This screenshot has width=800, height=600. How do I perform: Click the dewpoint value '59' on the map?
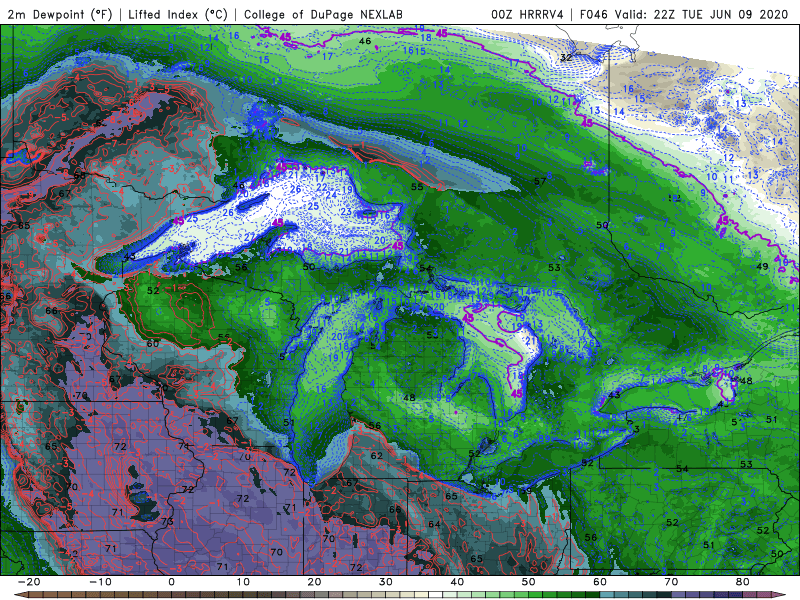pos(527,491)
